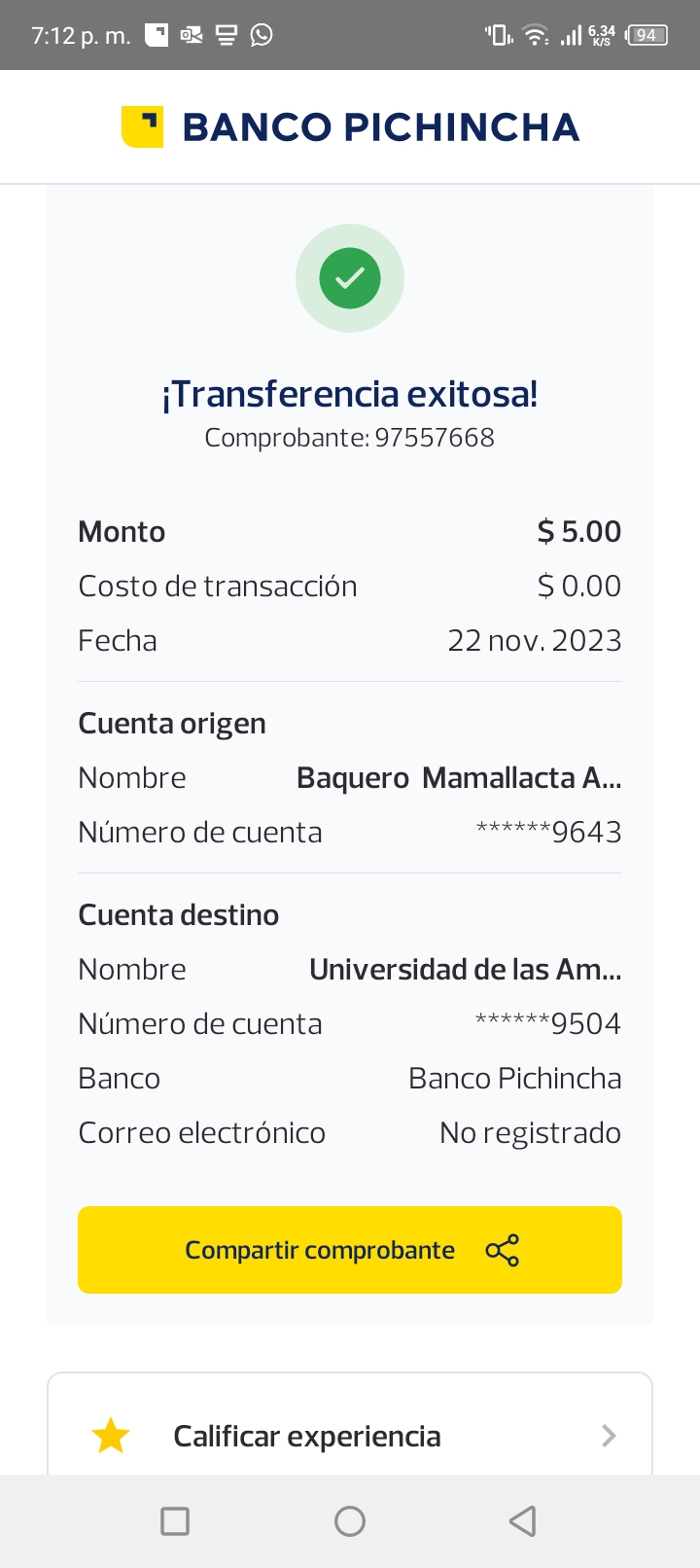Tap the ¡Transferencia exitosa! heading
The image size is (700, 1568).
tap(350, 394)
